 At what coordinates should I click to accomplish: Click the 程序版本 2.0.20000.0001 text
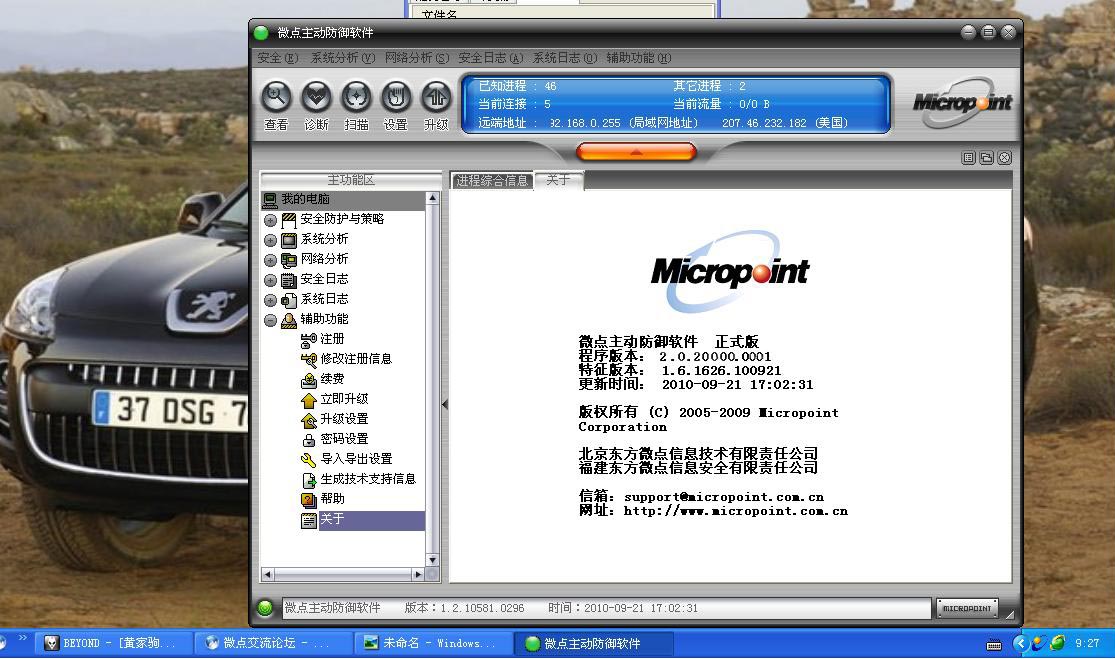(x=675, y=357)
